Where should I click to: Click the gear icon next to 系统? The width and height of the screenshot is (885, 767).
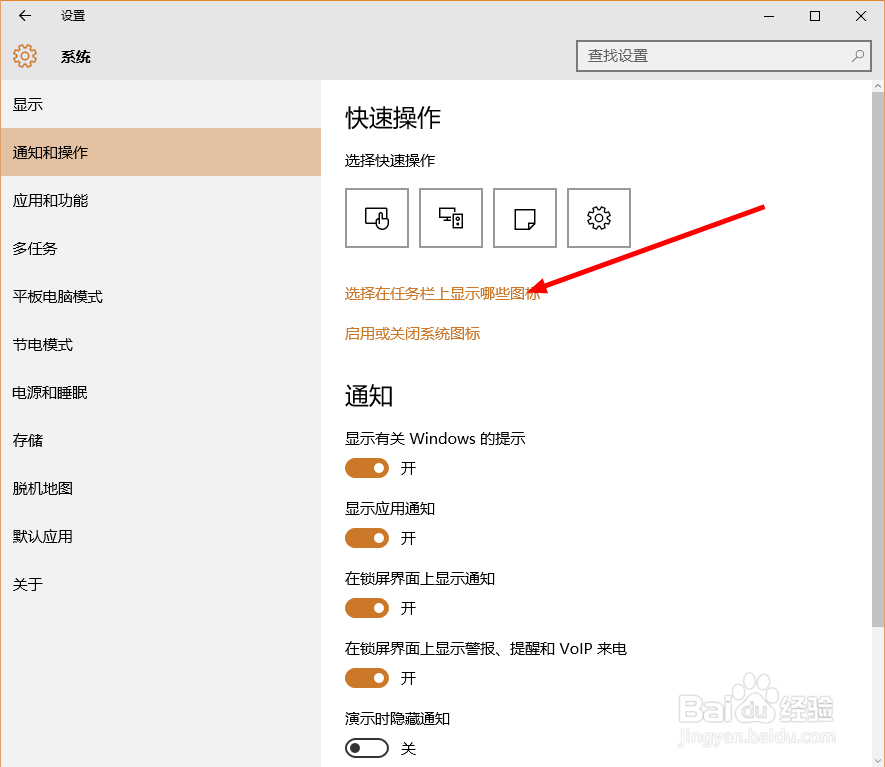[24, 56]
